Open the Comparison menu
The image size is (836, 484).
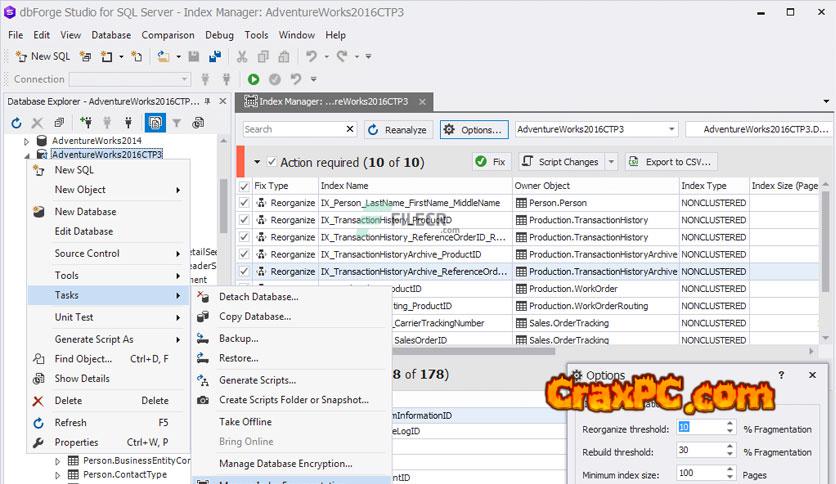167,35
